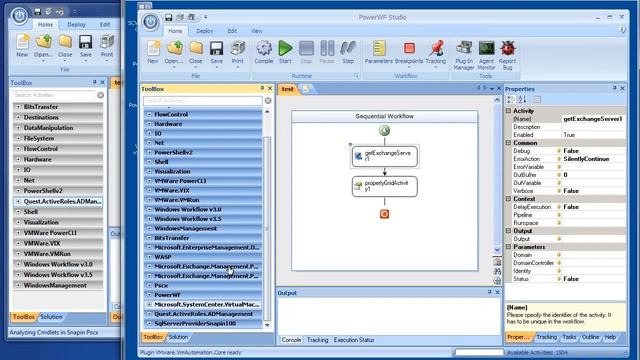
Task: Expand BitsTransfer in background window ToolBox
Action: click(18, 107)
